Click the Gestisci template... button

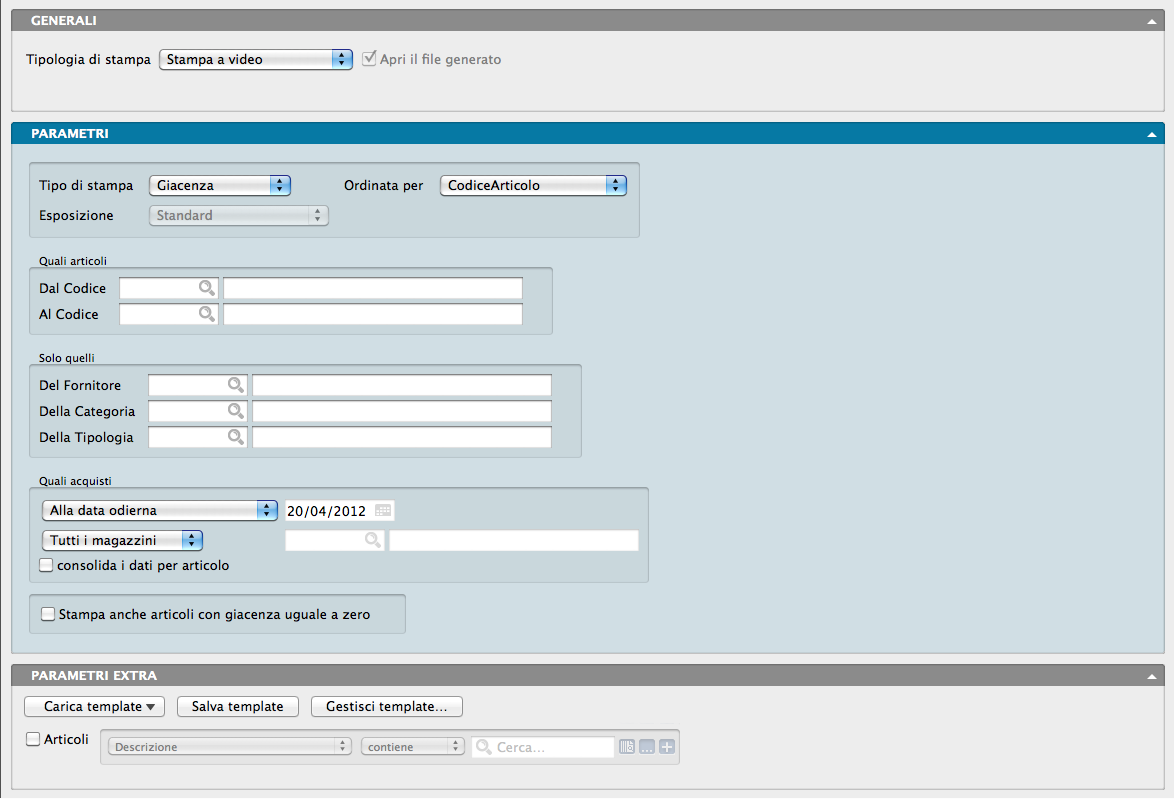pos(386,707)
